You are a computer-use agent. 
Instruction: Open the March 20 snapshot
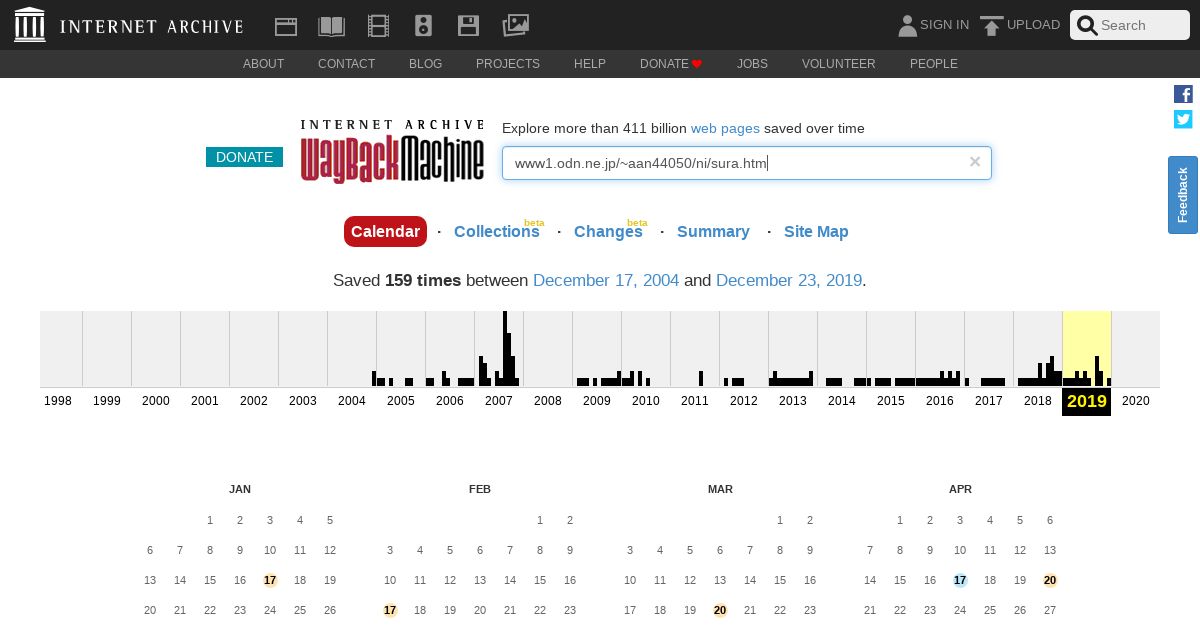pyautogui.click(x=720, y=610)
